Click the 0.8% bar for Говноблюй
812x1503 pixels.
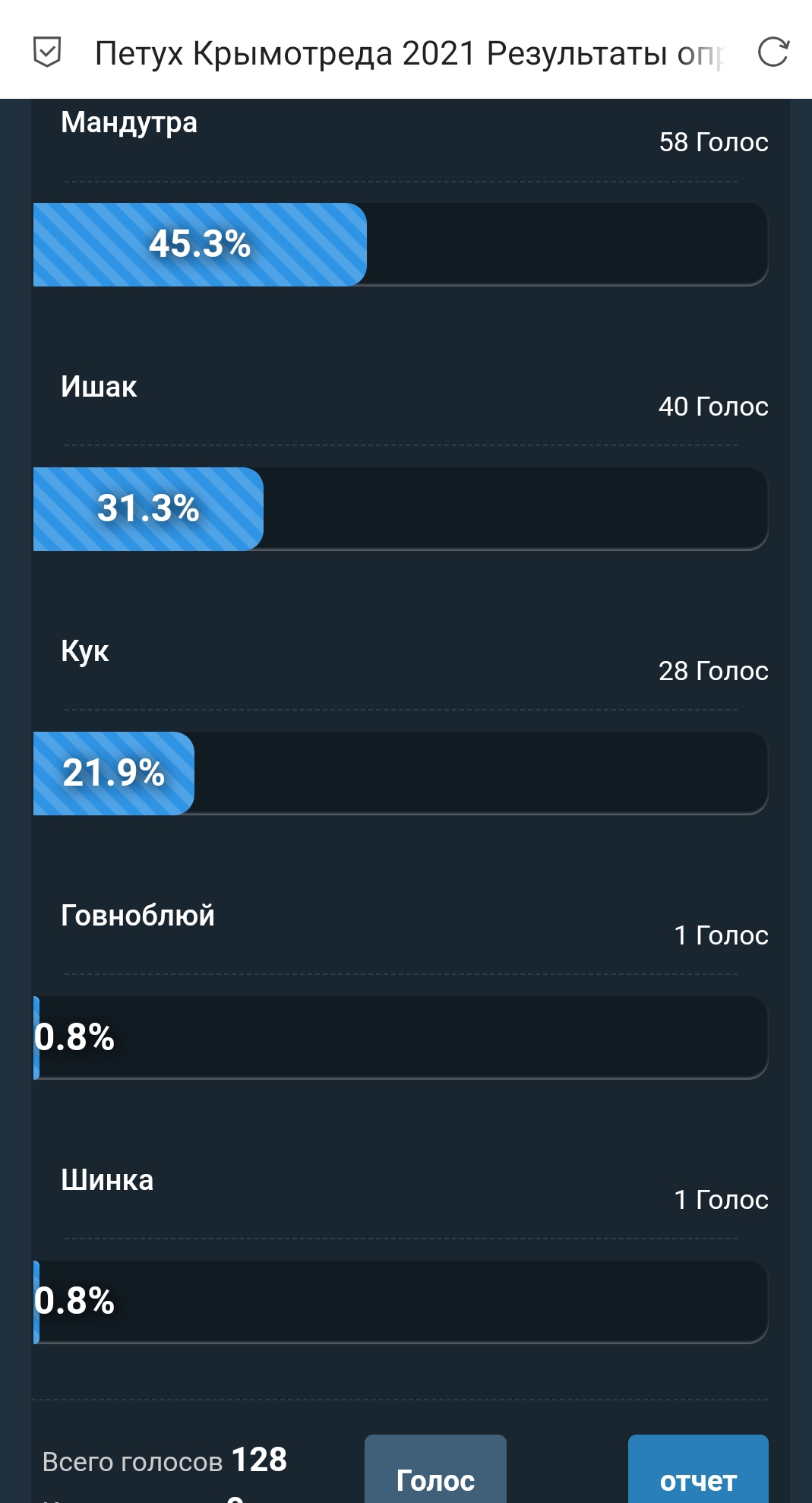(400, 1038)
